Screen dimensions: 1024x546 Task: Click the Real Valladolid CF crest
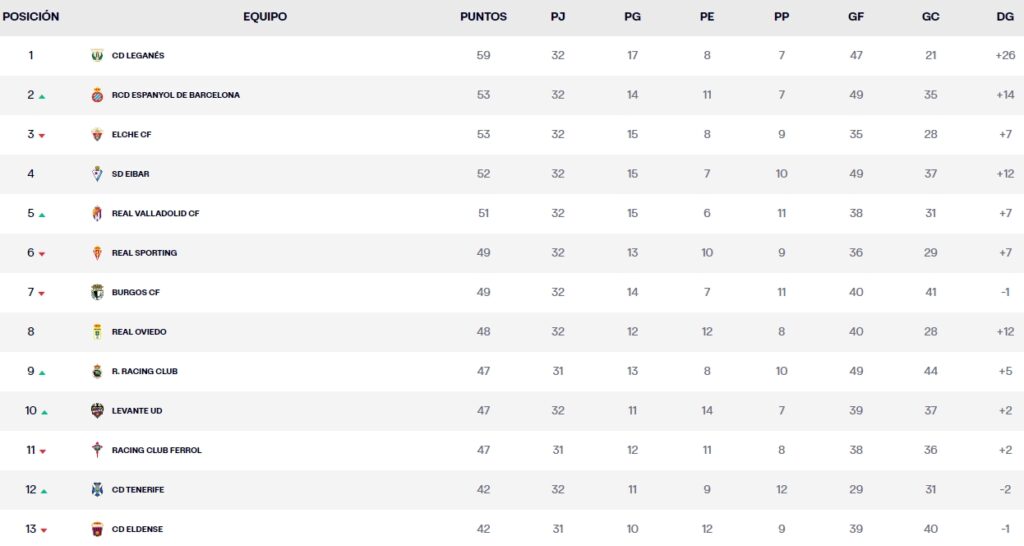coord(97,214)
